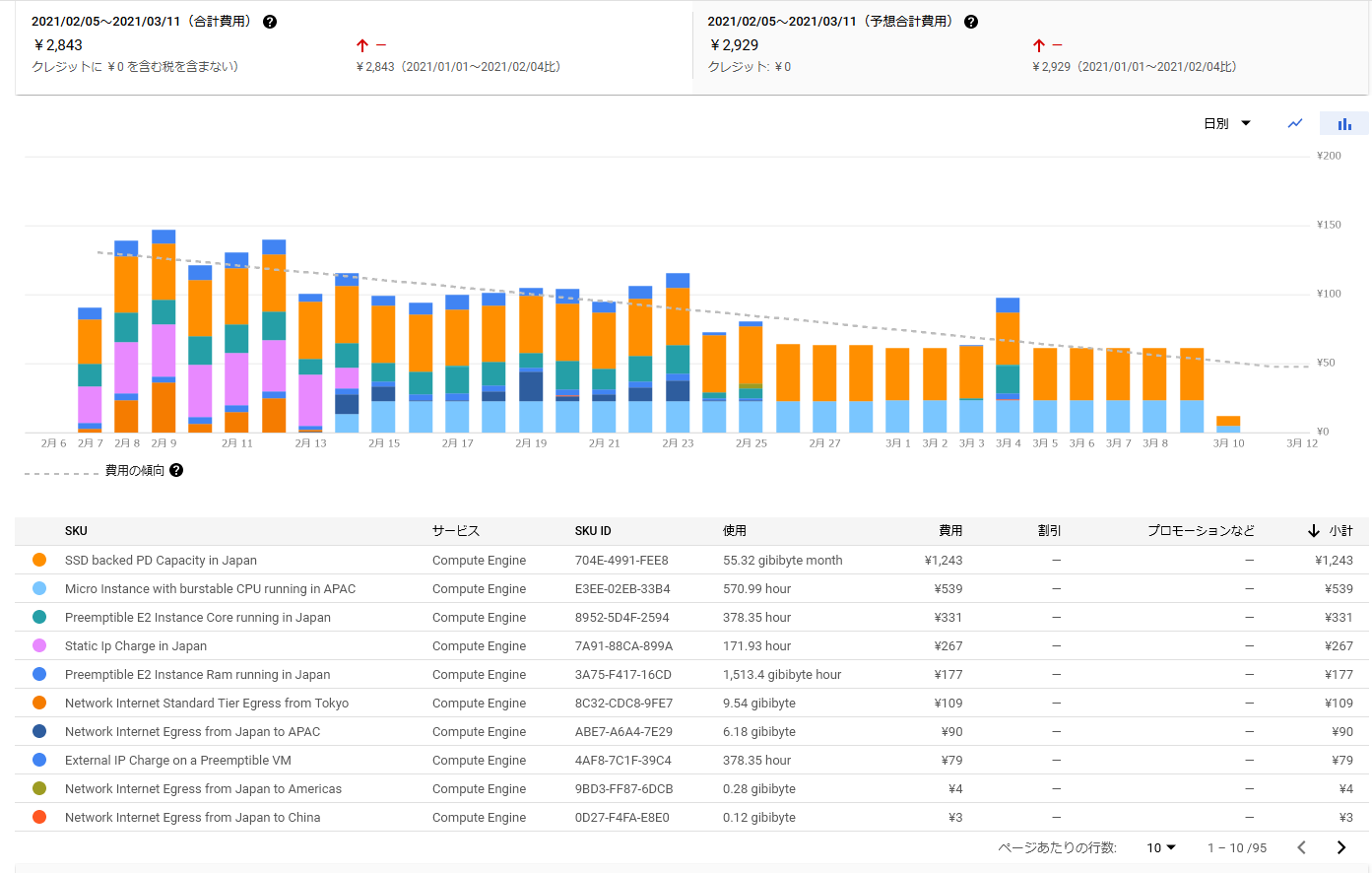Switch to line chart view

tap(1295, 123)
